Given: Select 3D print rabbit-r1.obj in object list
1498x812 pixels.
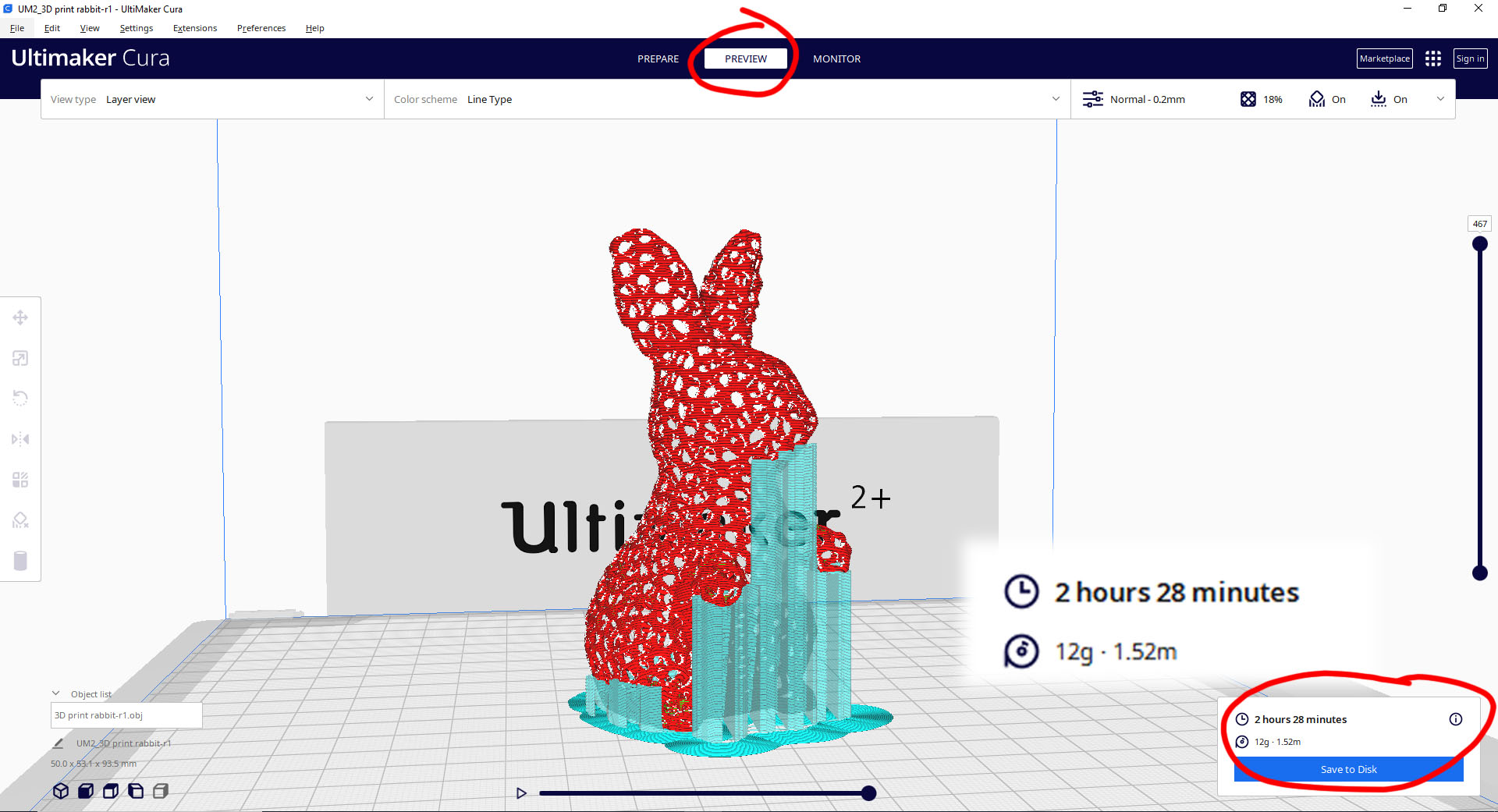Looking at the screenshot, I should [x=126, y=715].
